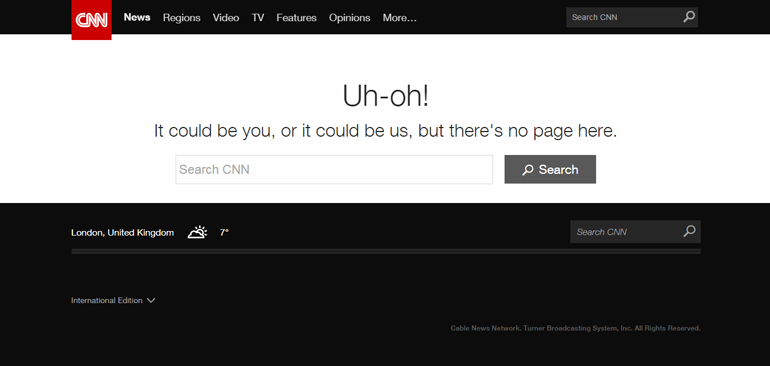Open the TV menu item
The height and width of the screenshot is (366, 770).
[258, 18]
